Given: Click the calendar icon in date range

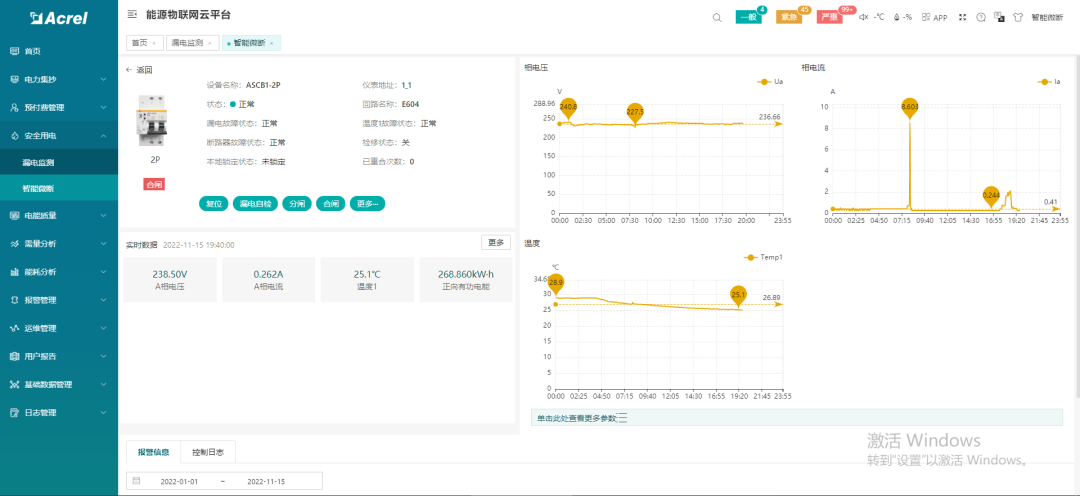Looking at the screenshot, I should click(x=136, y=480).
